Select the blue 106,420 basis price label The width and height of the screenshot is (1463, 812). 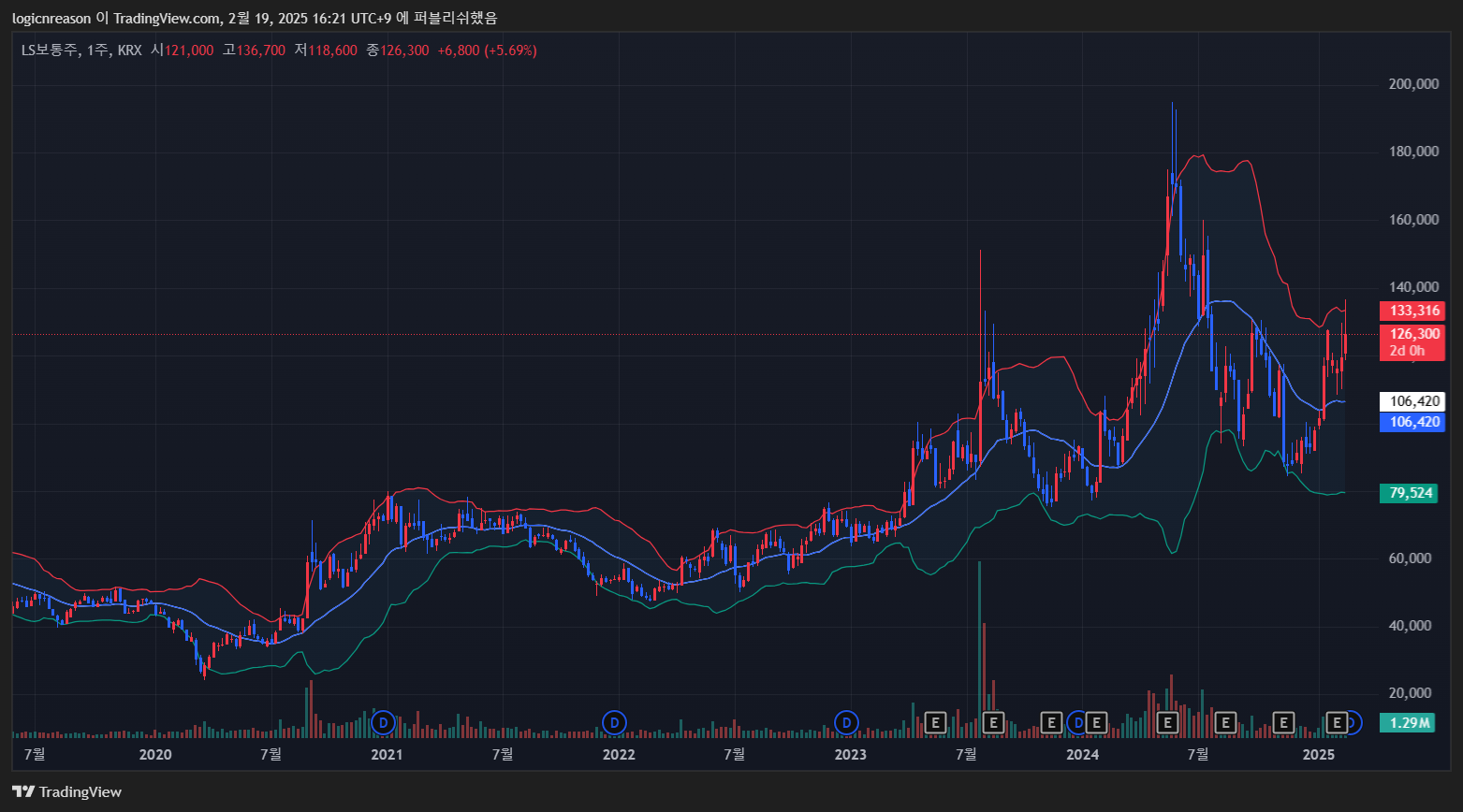[1412, 422]
